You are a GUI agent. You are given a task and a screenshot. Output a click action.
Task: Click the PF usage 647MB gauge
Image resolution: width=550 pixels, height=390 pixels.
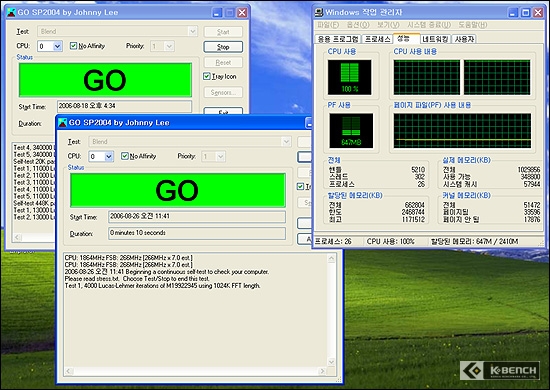pos(351,130)
